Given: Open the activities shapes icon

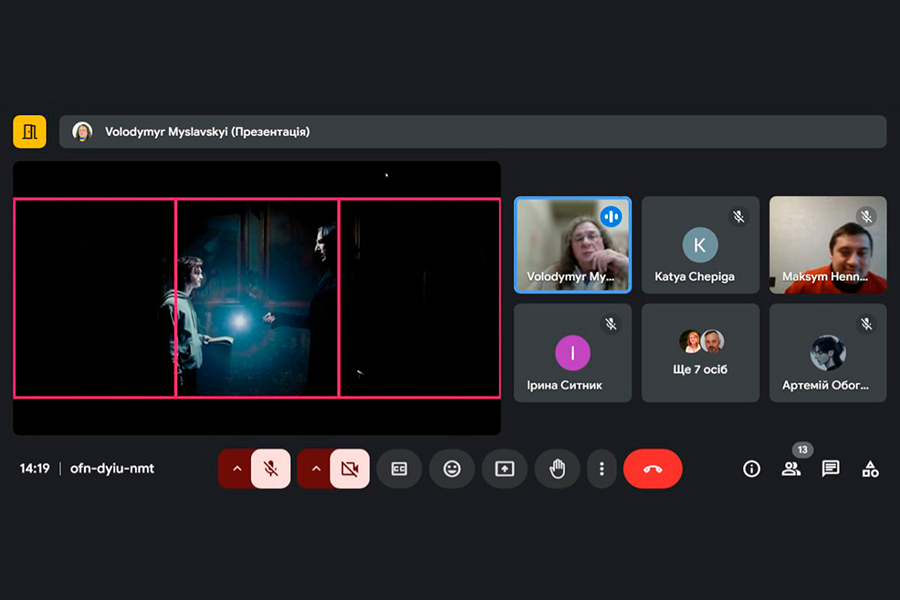Looking at the screenshot, I should (870, 468).
